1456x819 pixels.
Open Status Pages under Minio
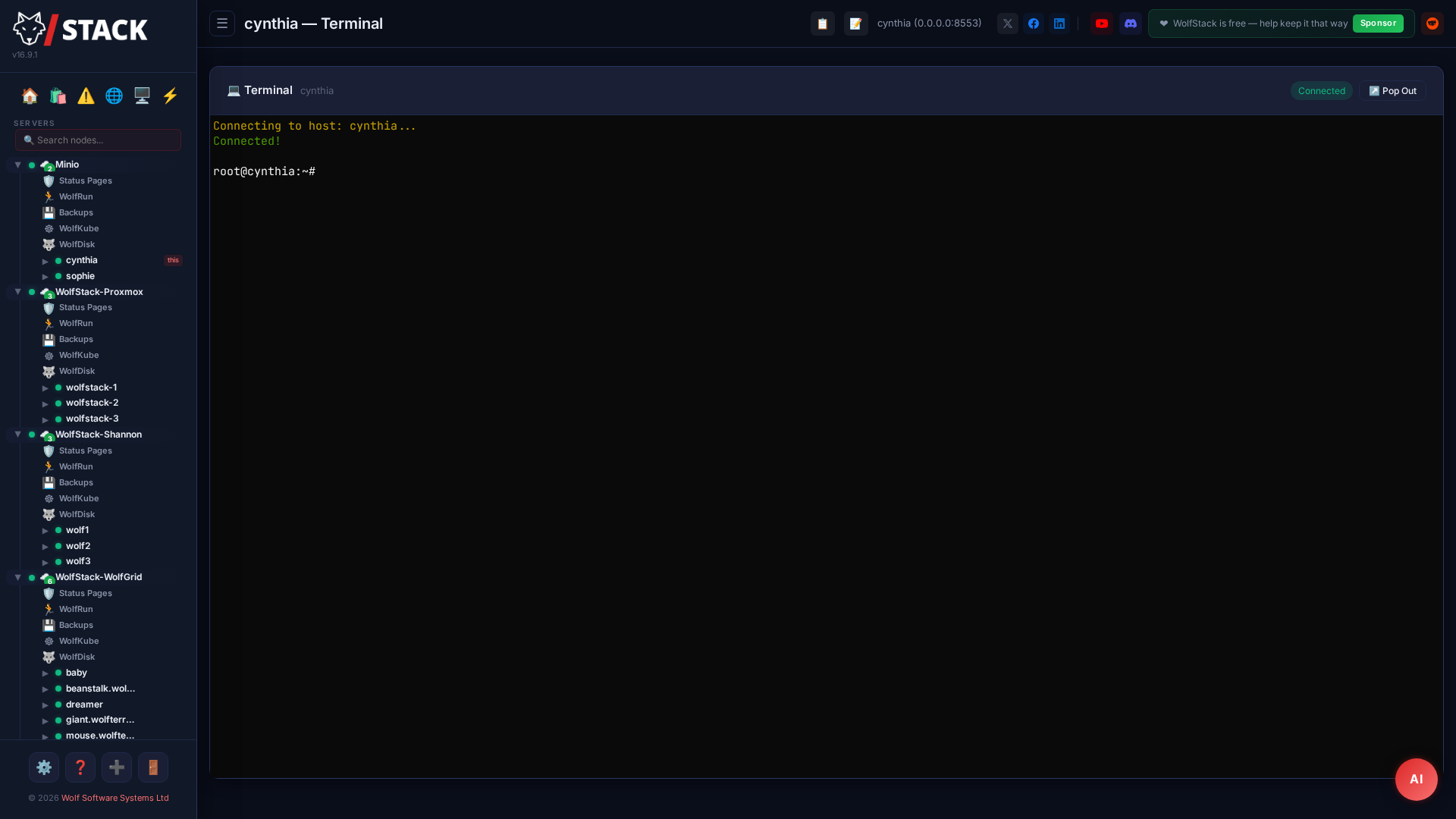tap(86, 180)
